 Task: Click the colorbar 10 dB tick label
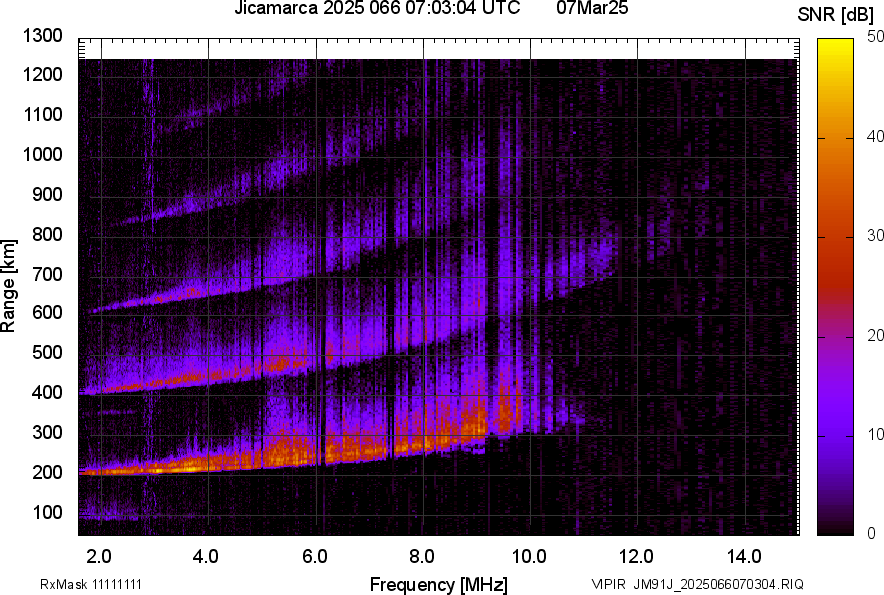(x=875, y=435)
